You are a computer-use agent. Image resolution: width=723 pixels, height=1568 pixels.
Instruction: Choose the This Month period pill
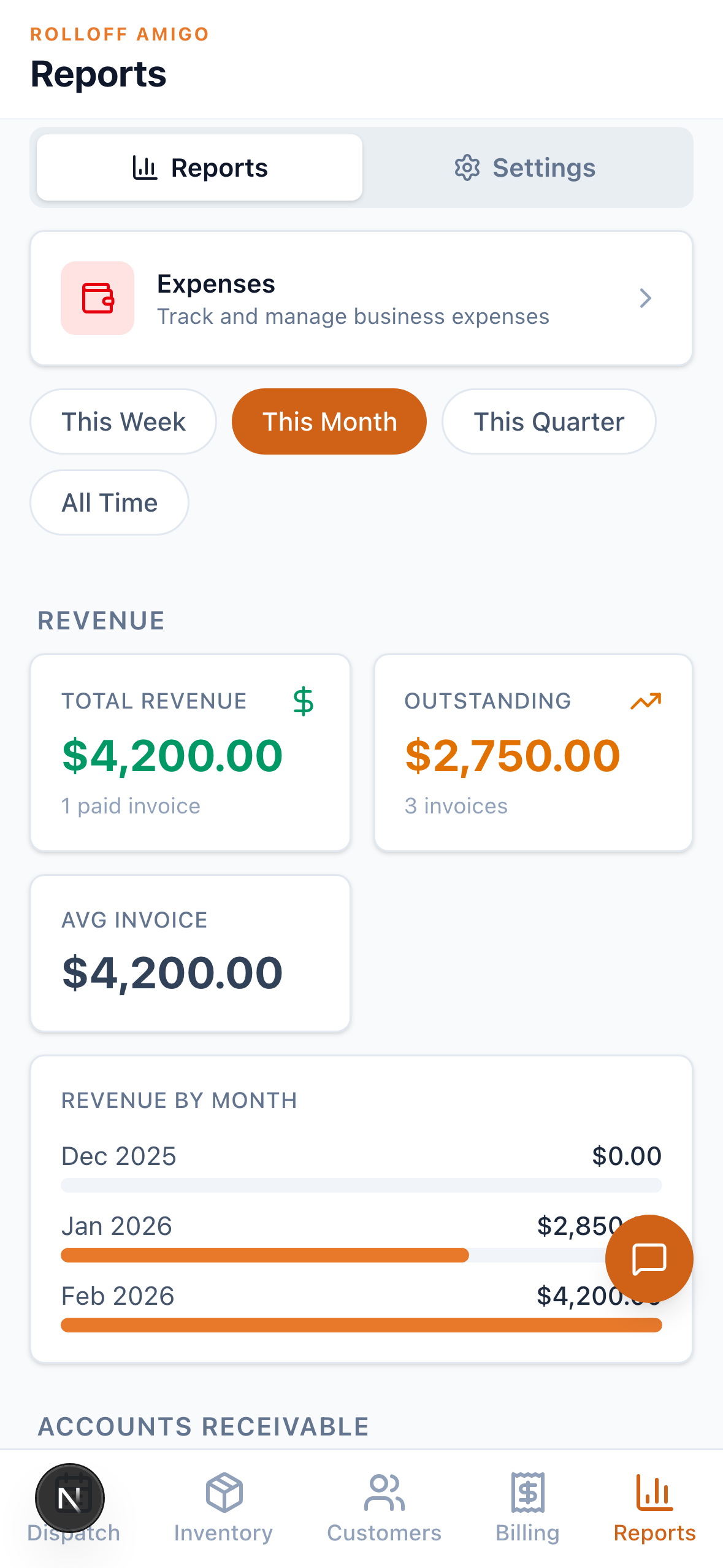click(329, 421)
